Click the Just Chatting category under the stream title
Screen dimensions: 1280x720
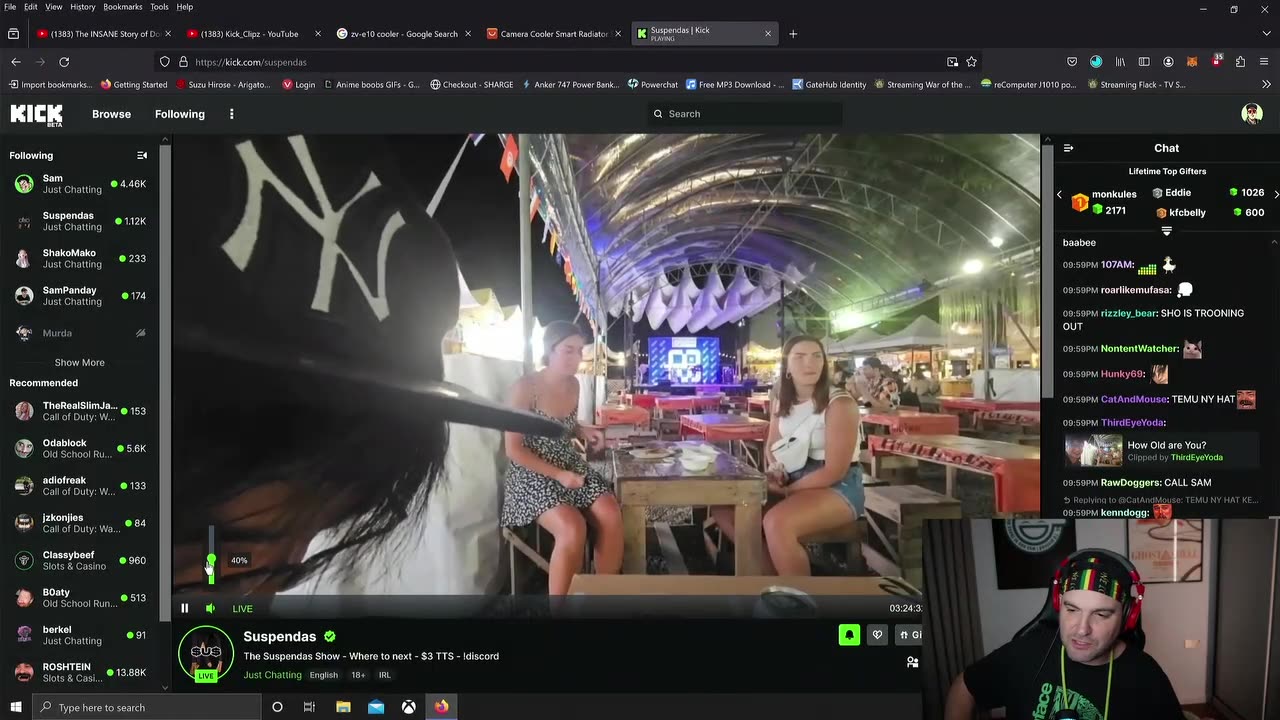pos(272,675)
